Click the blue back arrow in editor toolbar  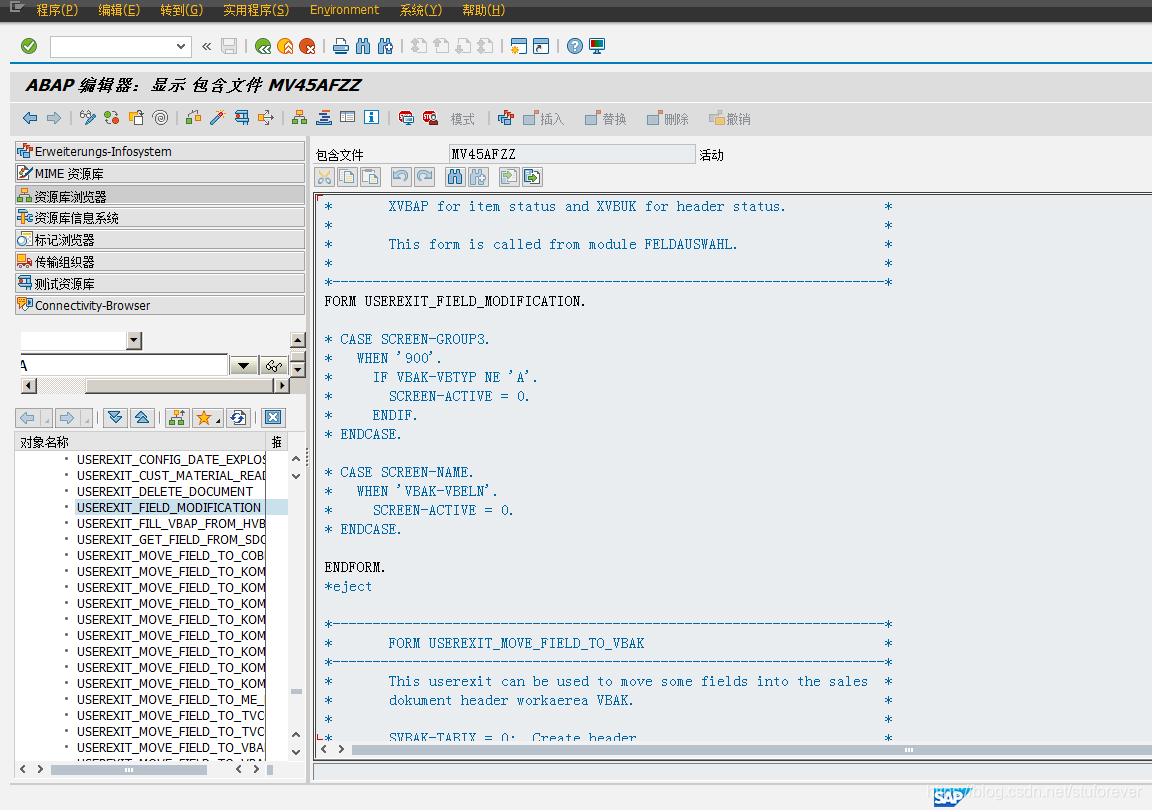coord(30,118)
